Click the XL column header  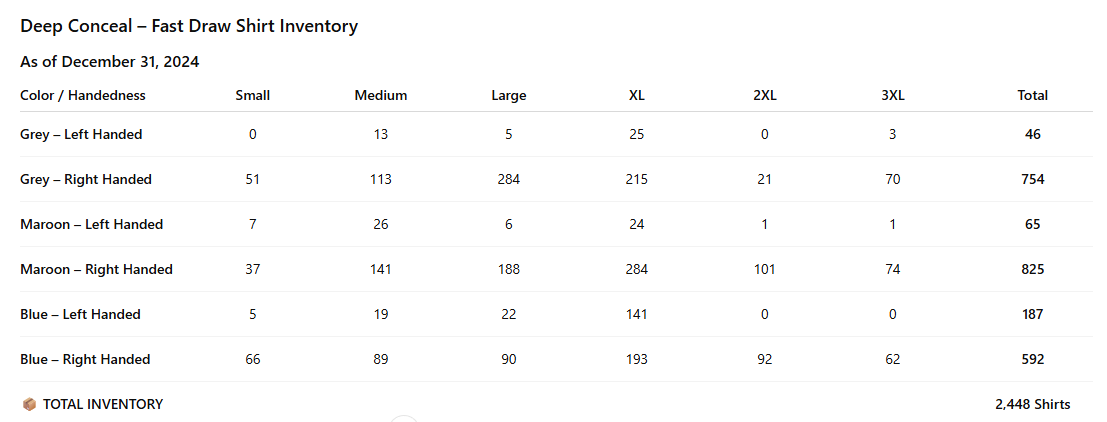[x=637, y=96]
